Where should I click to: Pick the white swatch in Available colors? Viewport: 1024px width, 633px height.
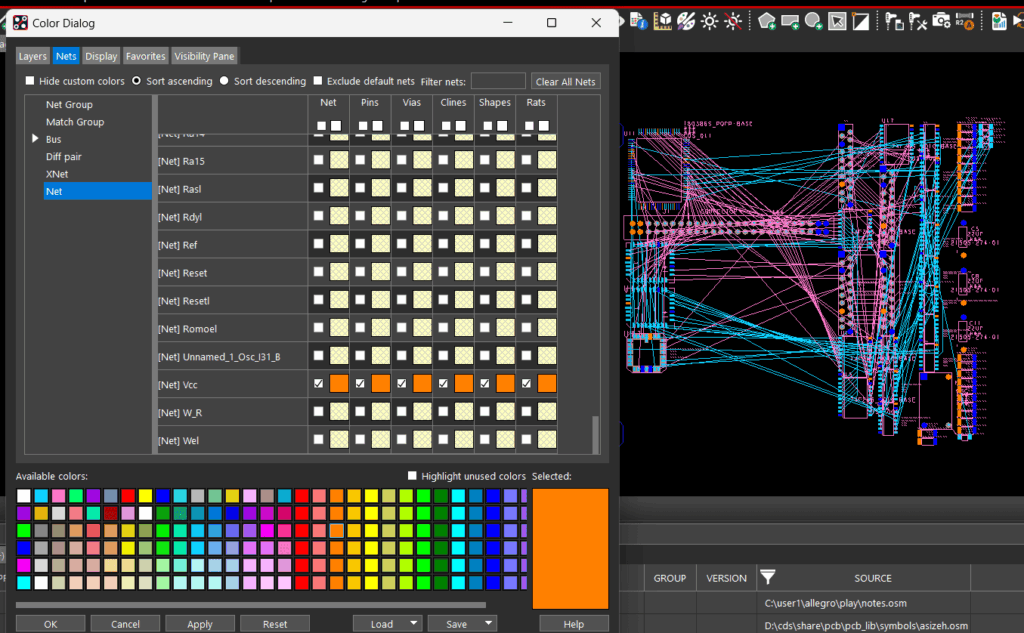(x=24, y=496)
